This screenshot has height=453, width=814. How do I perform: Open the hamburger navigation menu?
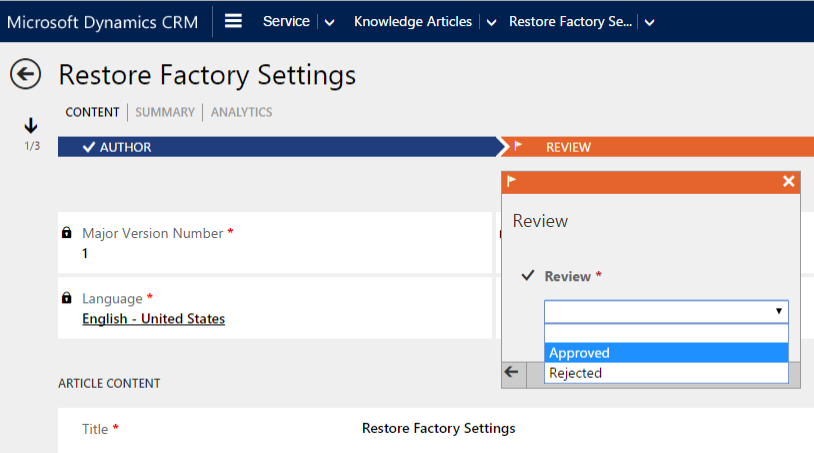click(x=233, y=21)
